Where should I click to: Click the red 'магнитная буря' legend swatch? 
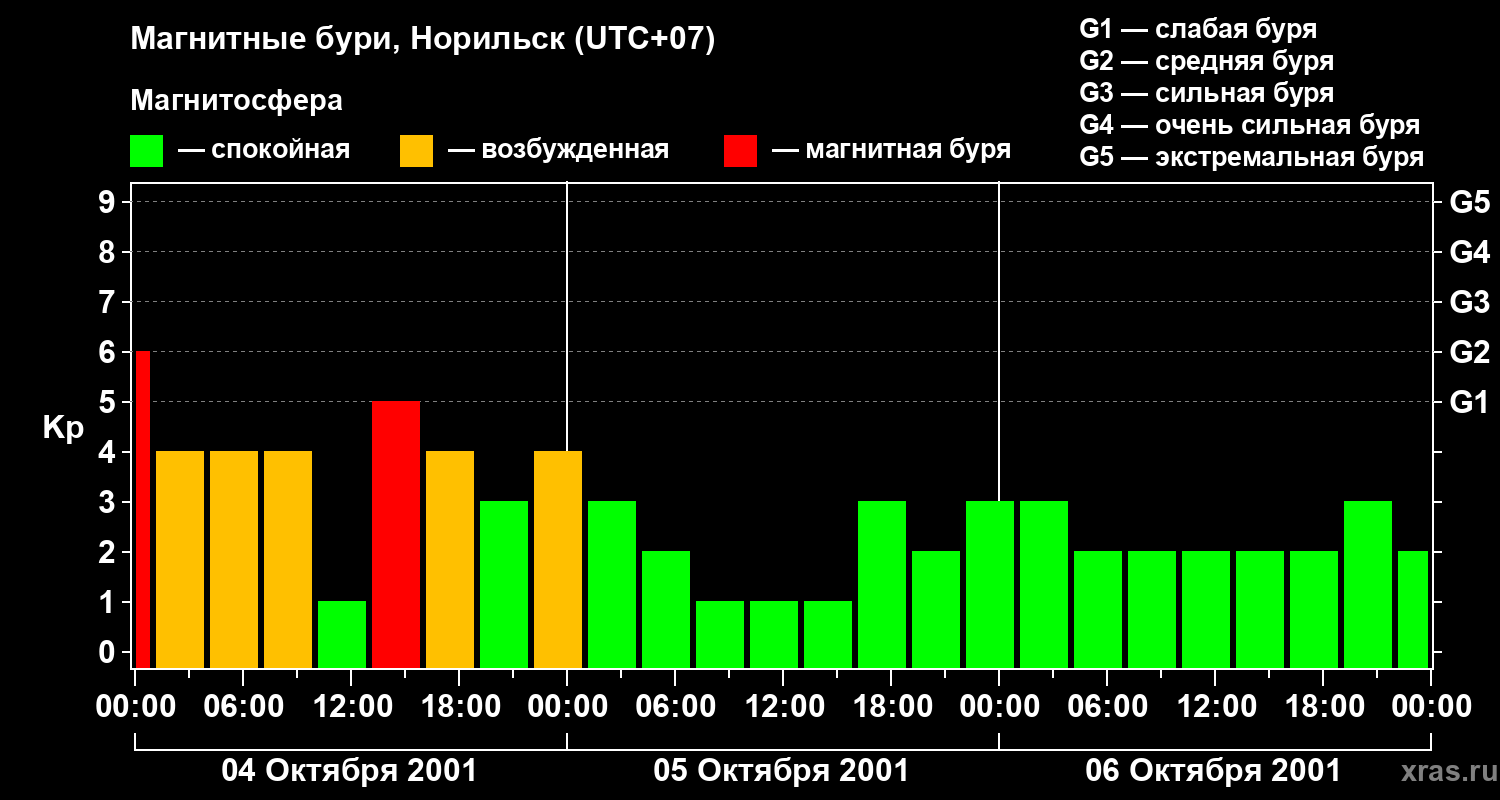(740, 151)
